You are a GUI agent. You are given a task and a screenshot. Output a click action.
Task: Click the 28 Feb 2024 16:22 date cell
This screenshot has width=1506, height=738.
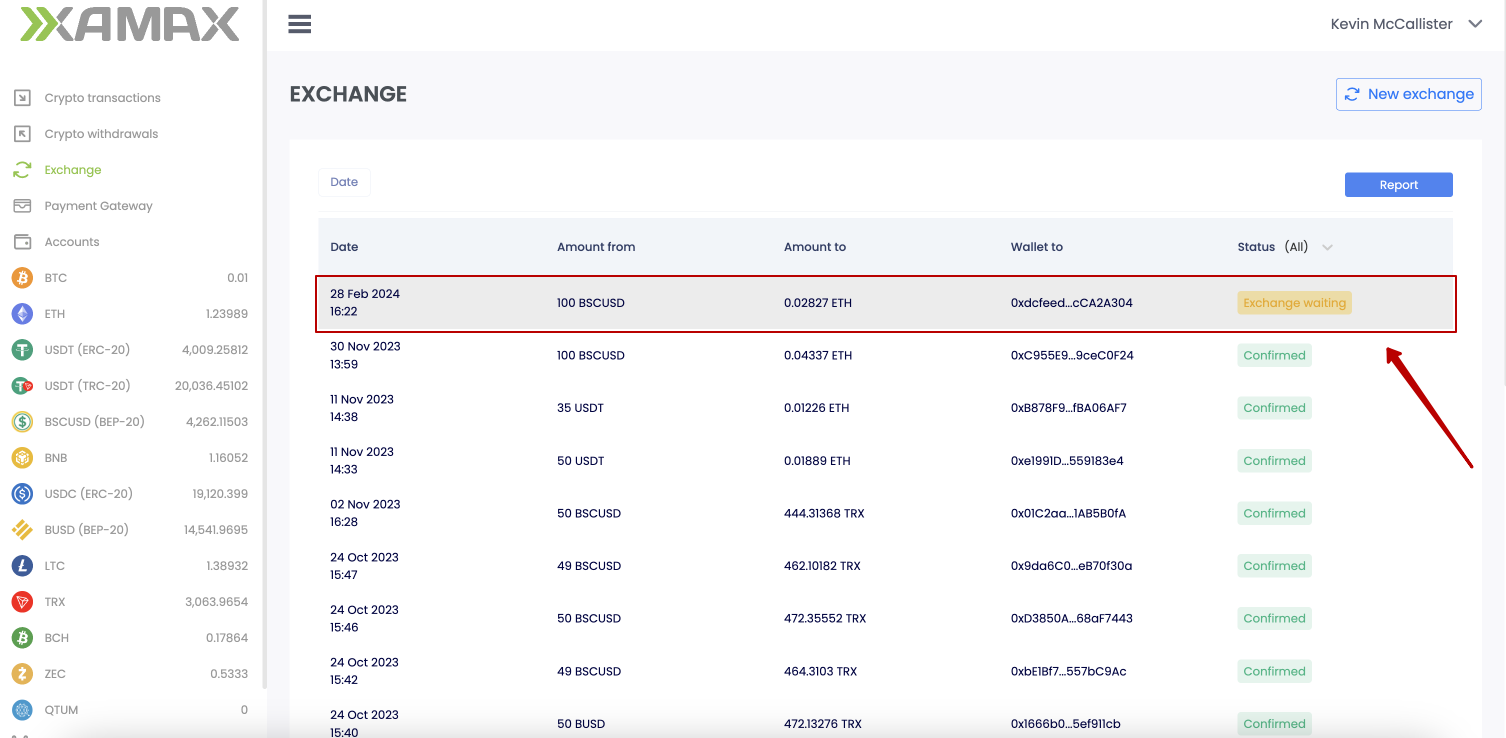pyautogui.click(x=365, y=303)
